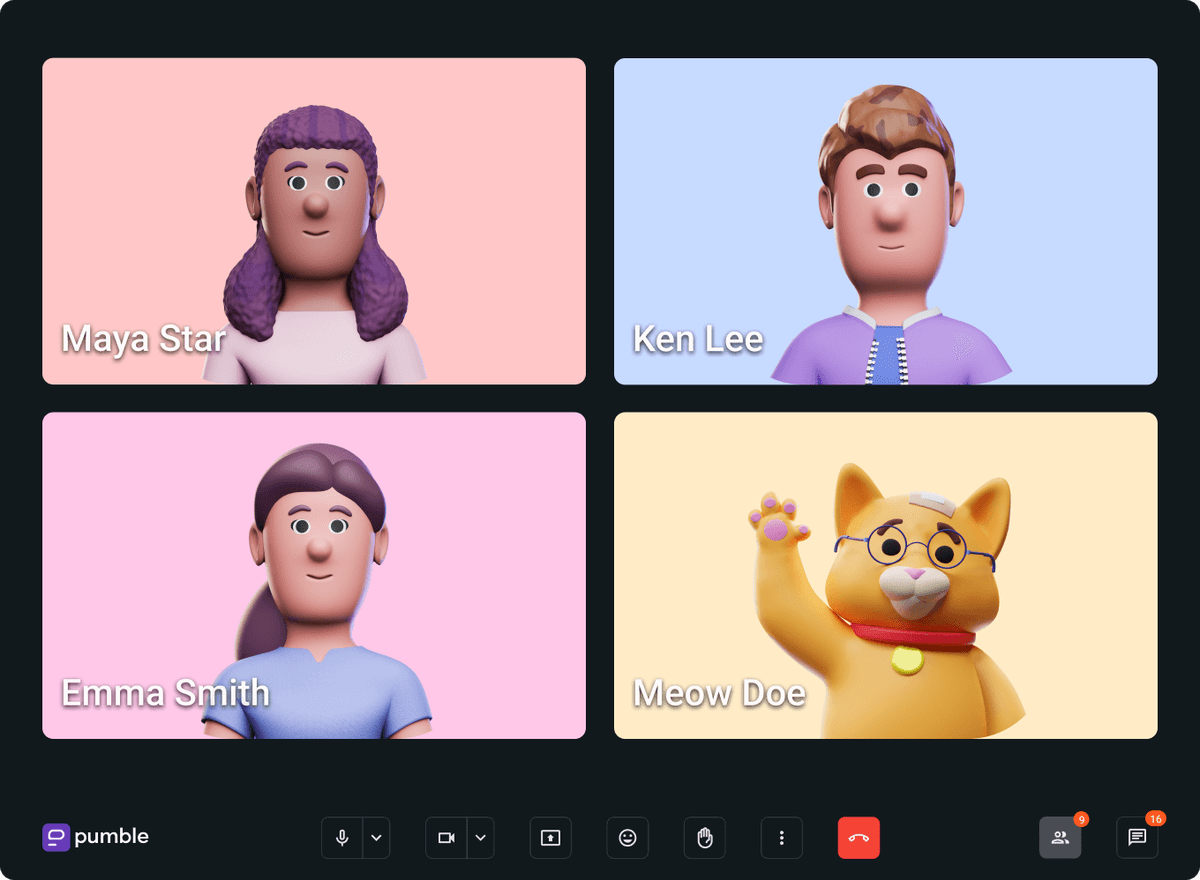The width and height of the screenshot is (1200, 880).
Task: Select Ken Lee's video tile
Action: pos(885,220)
